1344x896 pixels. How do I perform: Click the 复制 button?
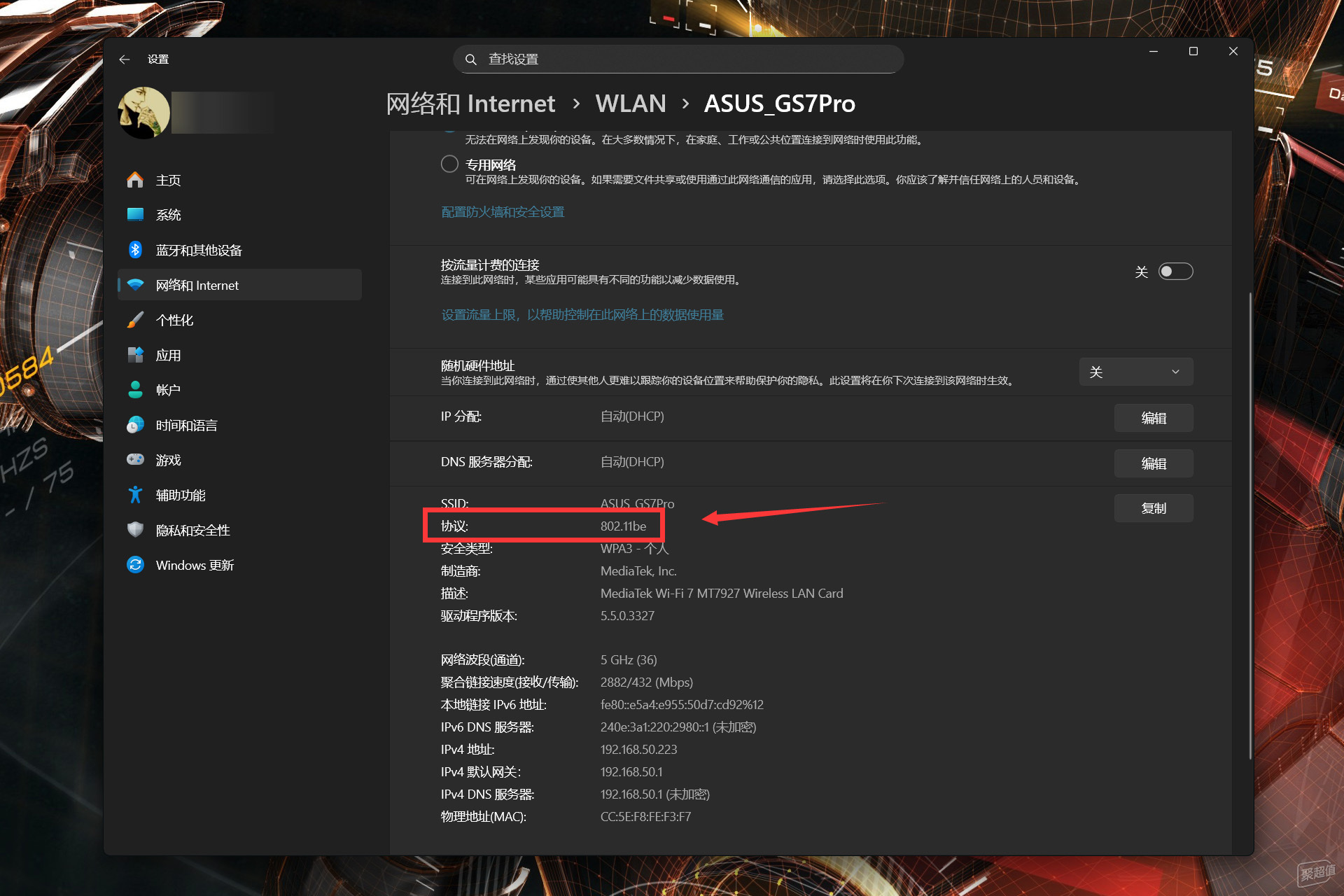1154,508
